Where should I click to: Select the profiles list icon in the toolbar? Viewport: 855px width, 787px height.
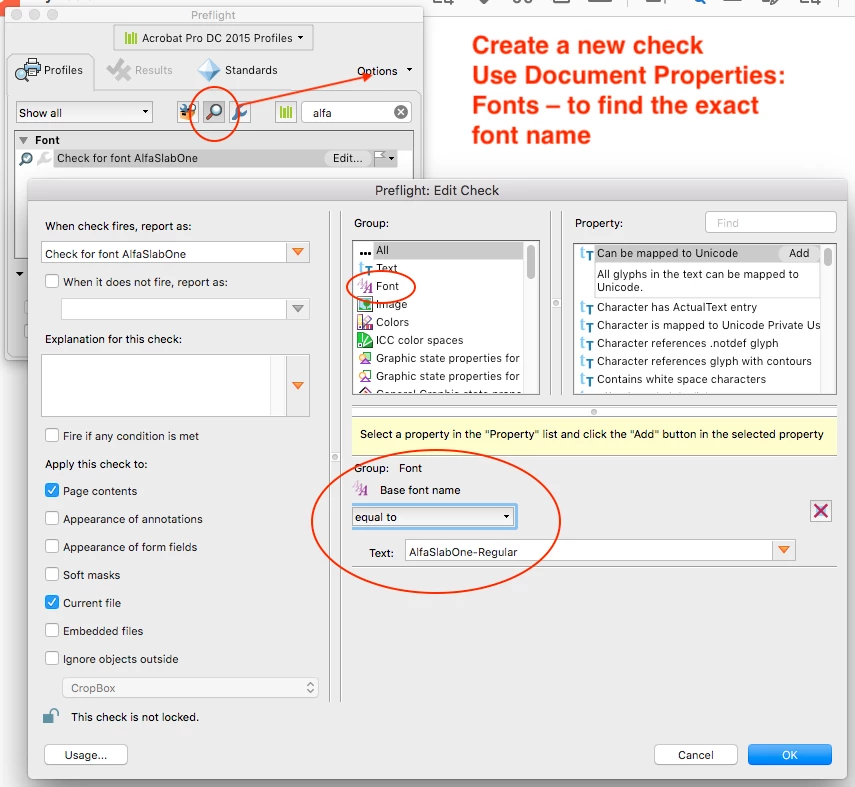[x=187, y=112]
